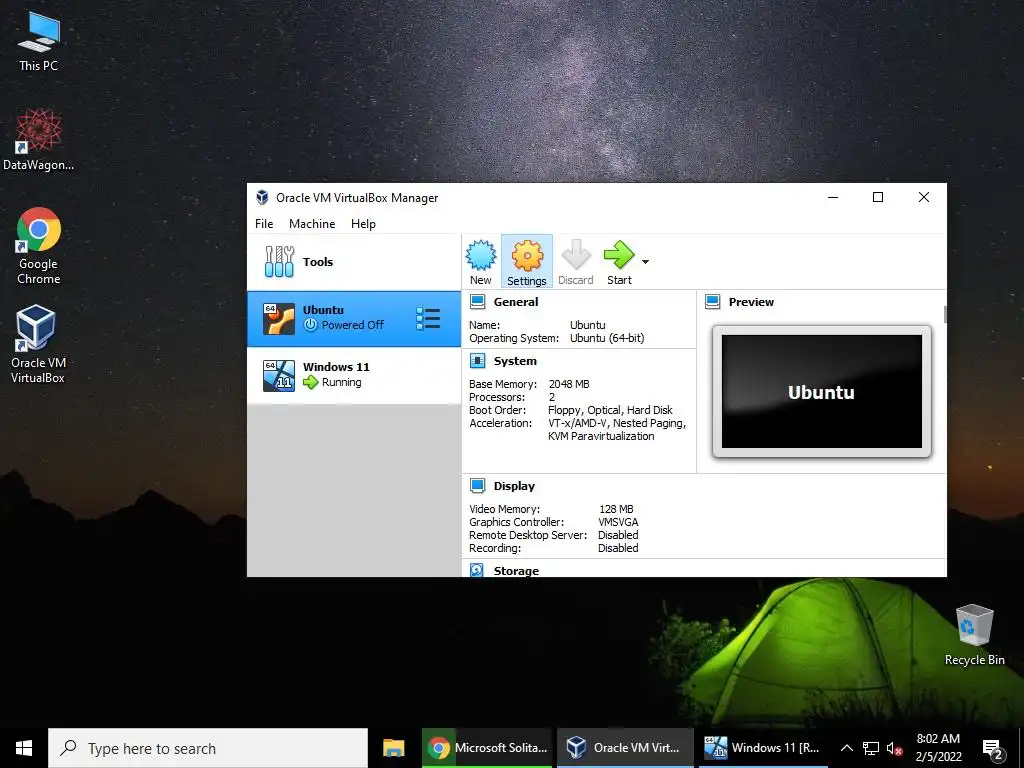Select the Windows 11 virtual machine

[354, 375]
